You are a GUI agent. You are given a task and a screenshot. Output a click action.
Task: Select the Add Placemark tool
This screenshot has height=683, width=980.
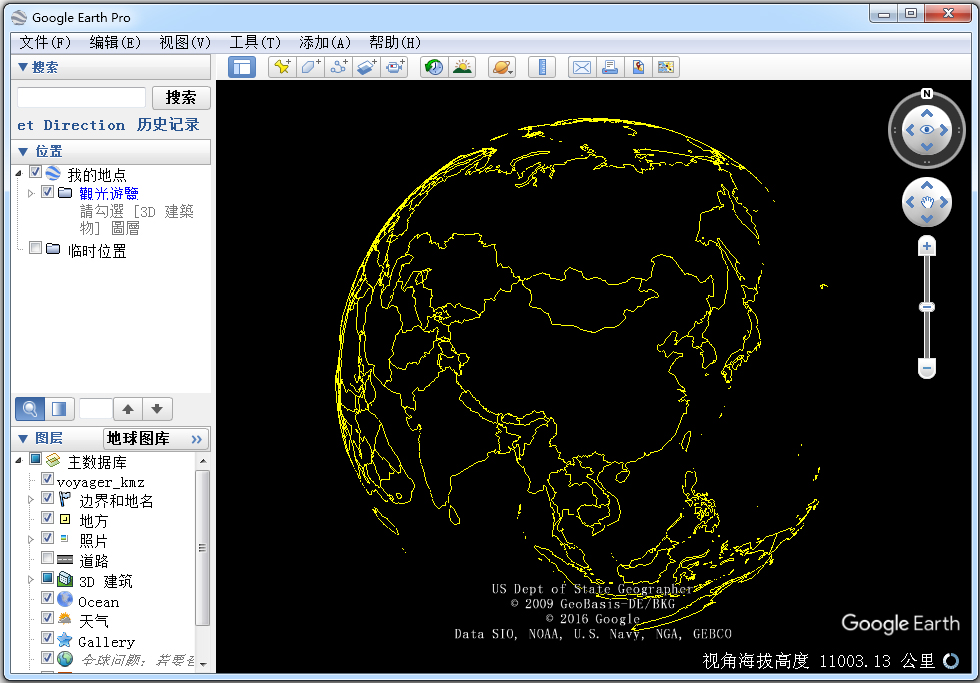click(x=280, y=67)
